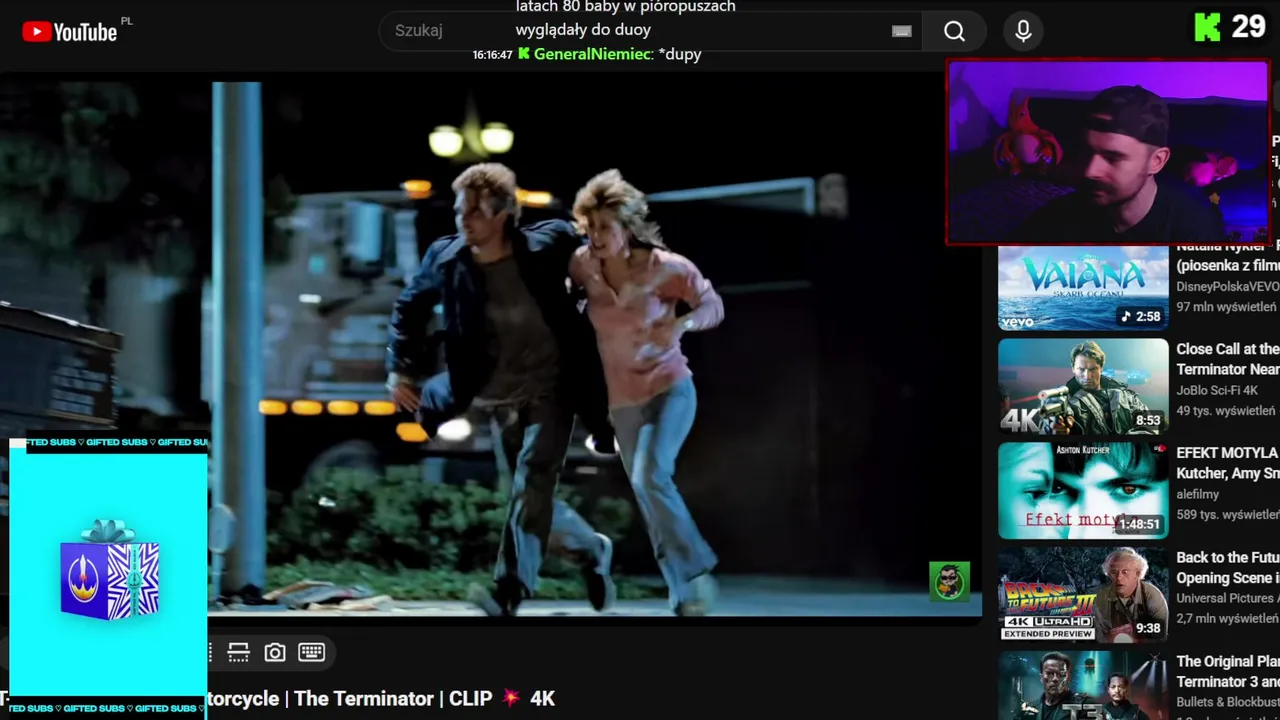
Task: Click the green channel watermark on the video
Action: 949,581
